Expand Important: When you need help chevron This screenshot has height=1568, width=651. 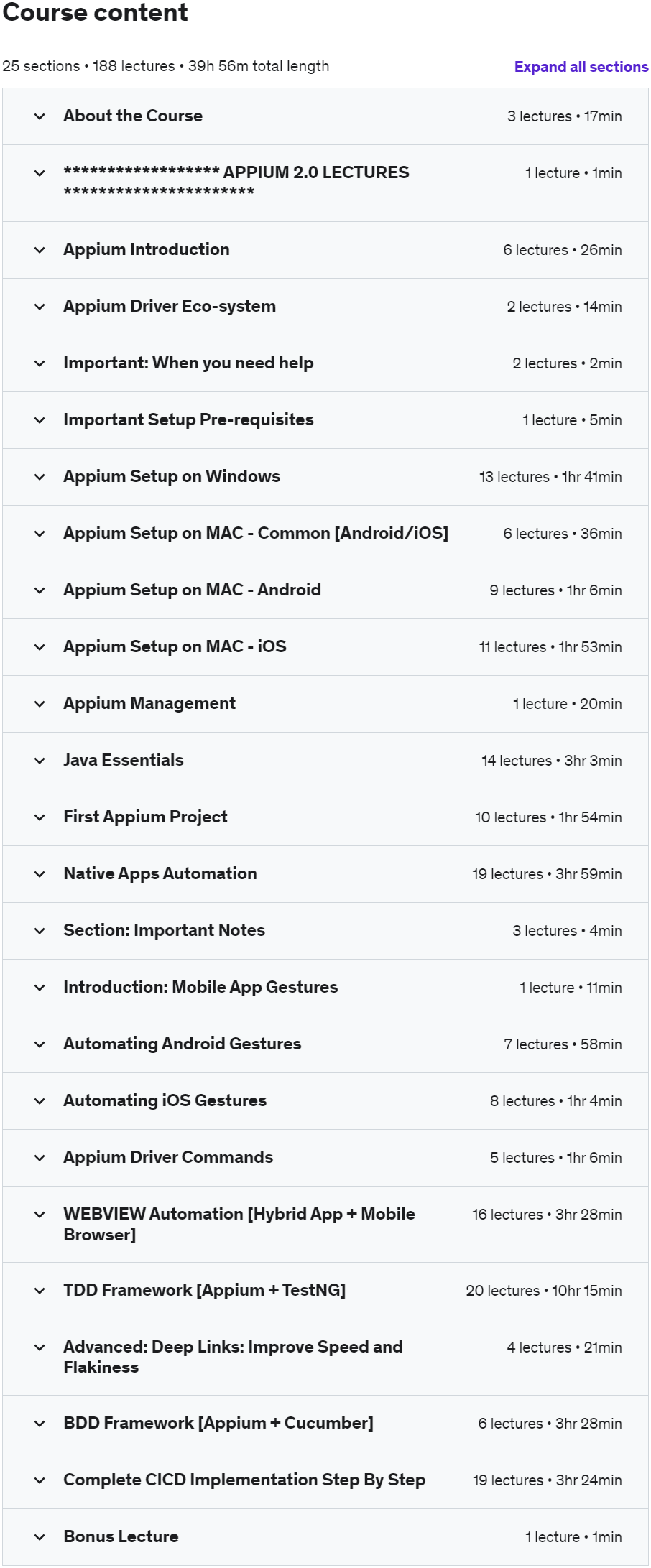tap(40, 363)
